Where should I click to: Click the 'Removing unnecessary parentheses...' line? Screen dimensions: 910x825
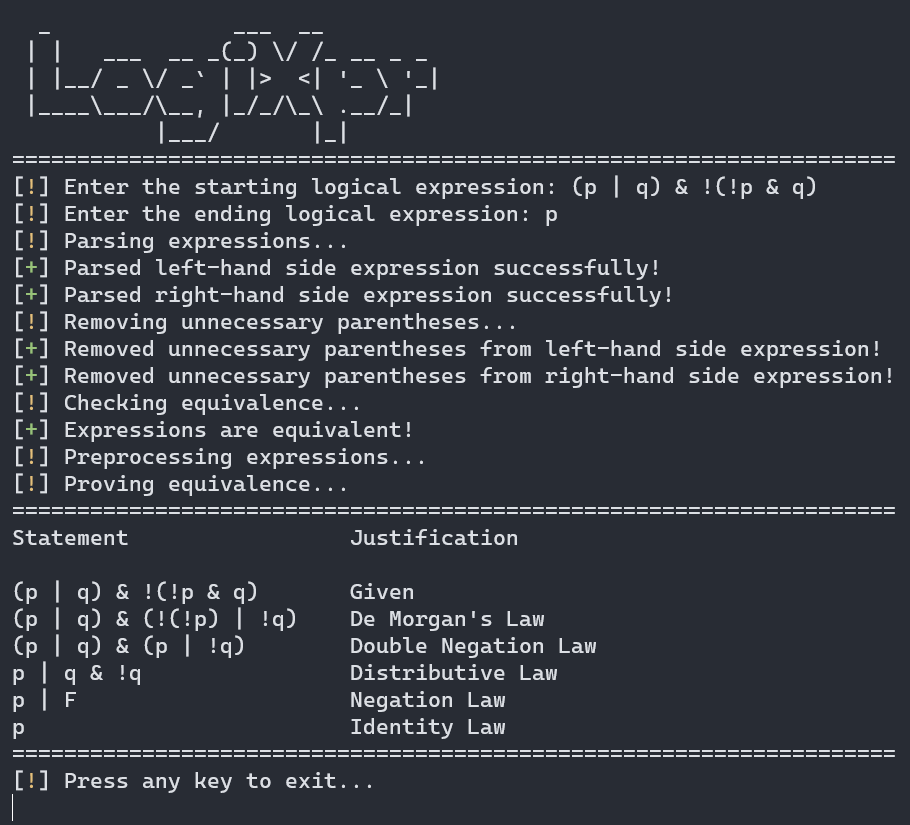tap(265, 323)
